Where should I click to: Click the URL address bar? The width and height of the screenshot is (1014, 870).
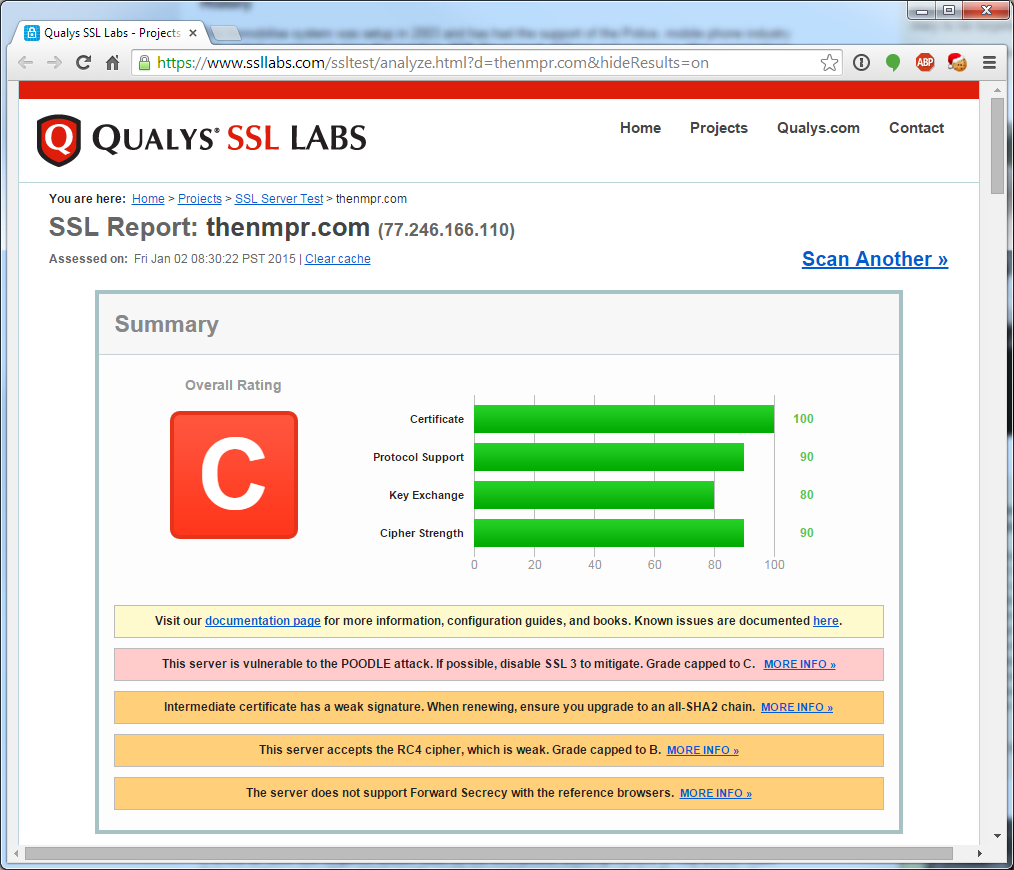[x=480, y=63]
